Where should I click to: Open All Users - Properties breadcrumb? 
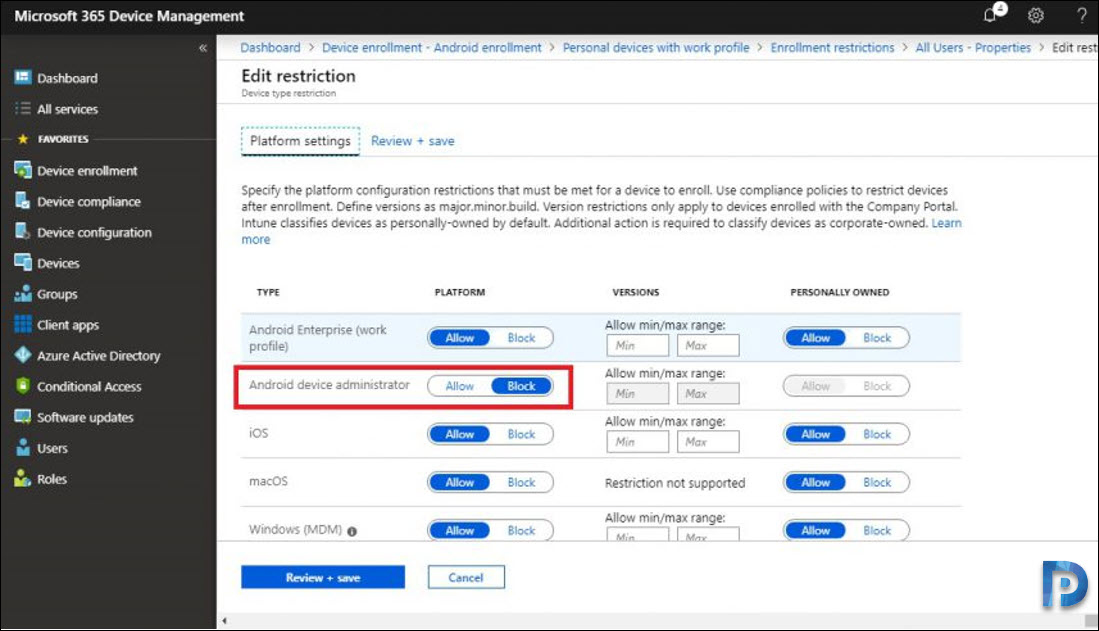973,48
